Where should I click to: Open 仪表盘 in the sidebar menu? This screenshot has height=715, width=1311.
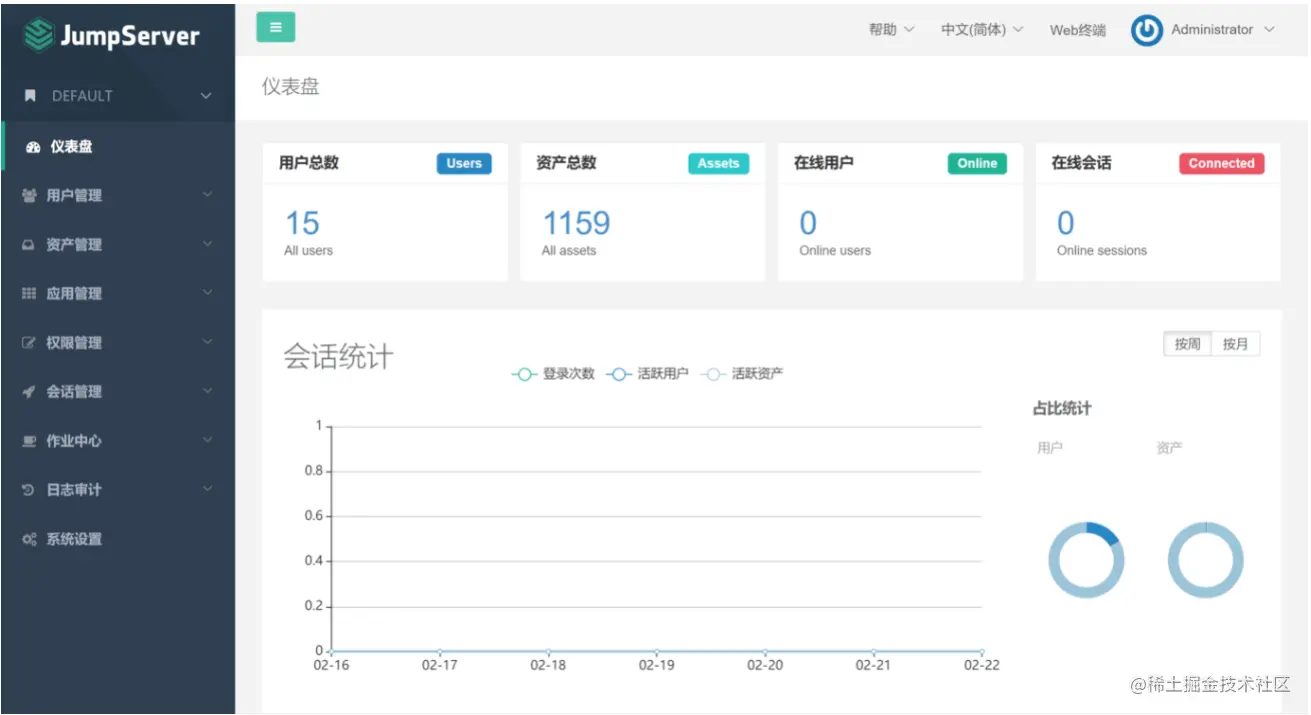(118, 146)
